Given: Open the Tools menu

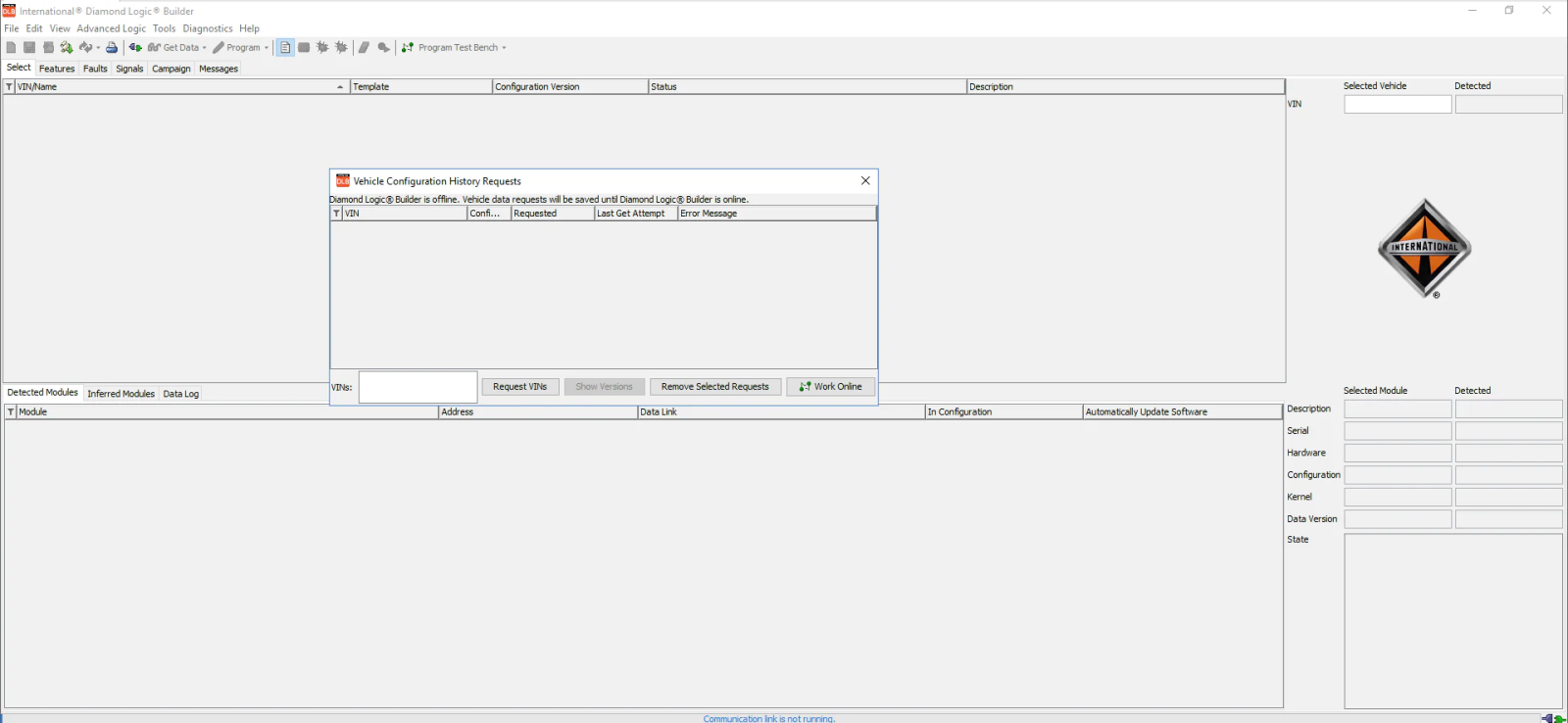Looking at the screenshot, I should (x=164, y=28).
